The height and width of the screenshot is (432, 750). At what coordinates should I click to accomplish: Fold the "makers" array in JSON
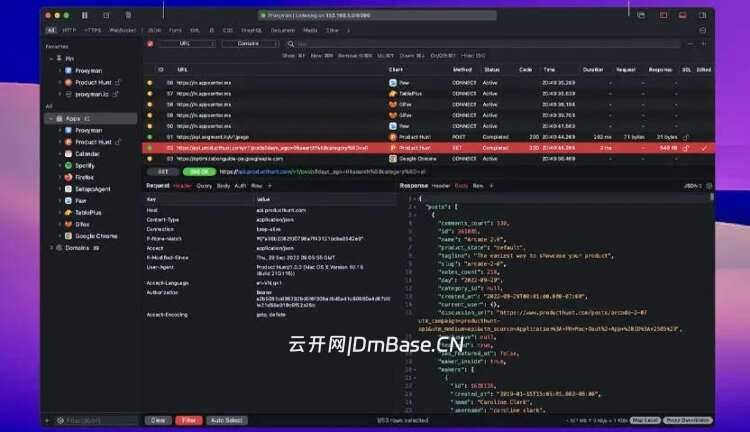tap(415, 370)
